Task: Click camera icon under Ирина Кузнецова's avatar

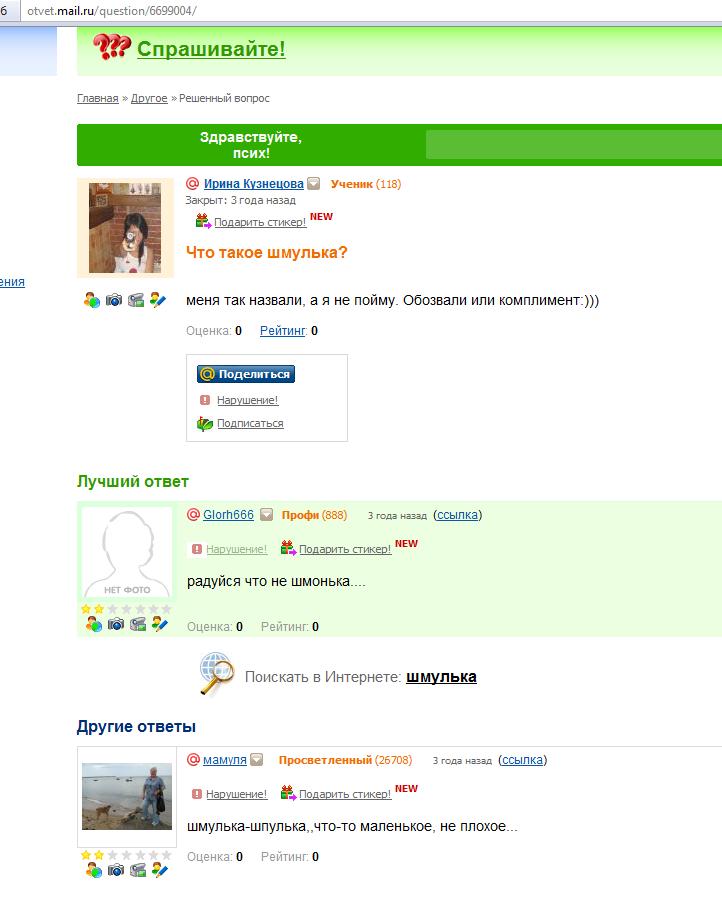Action: click(114, 300)
